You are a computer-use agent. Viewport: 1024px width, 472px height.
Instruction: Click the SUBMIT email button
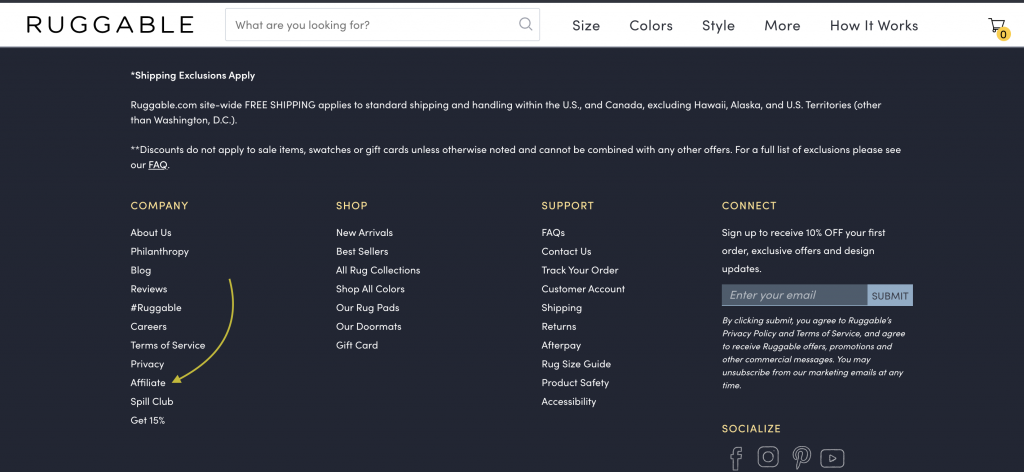coord(890,295)
